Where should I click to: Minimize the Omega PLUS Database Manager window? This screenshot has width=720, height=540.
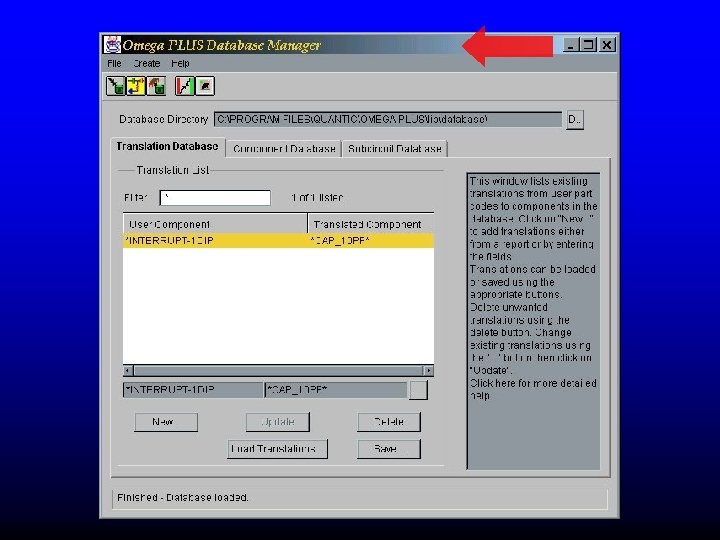tap(570, 45)
